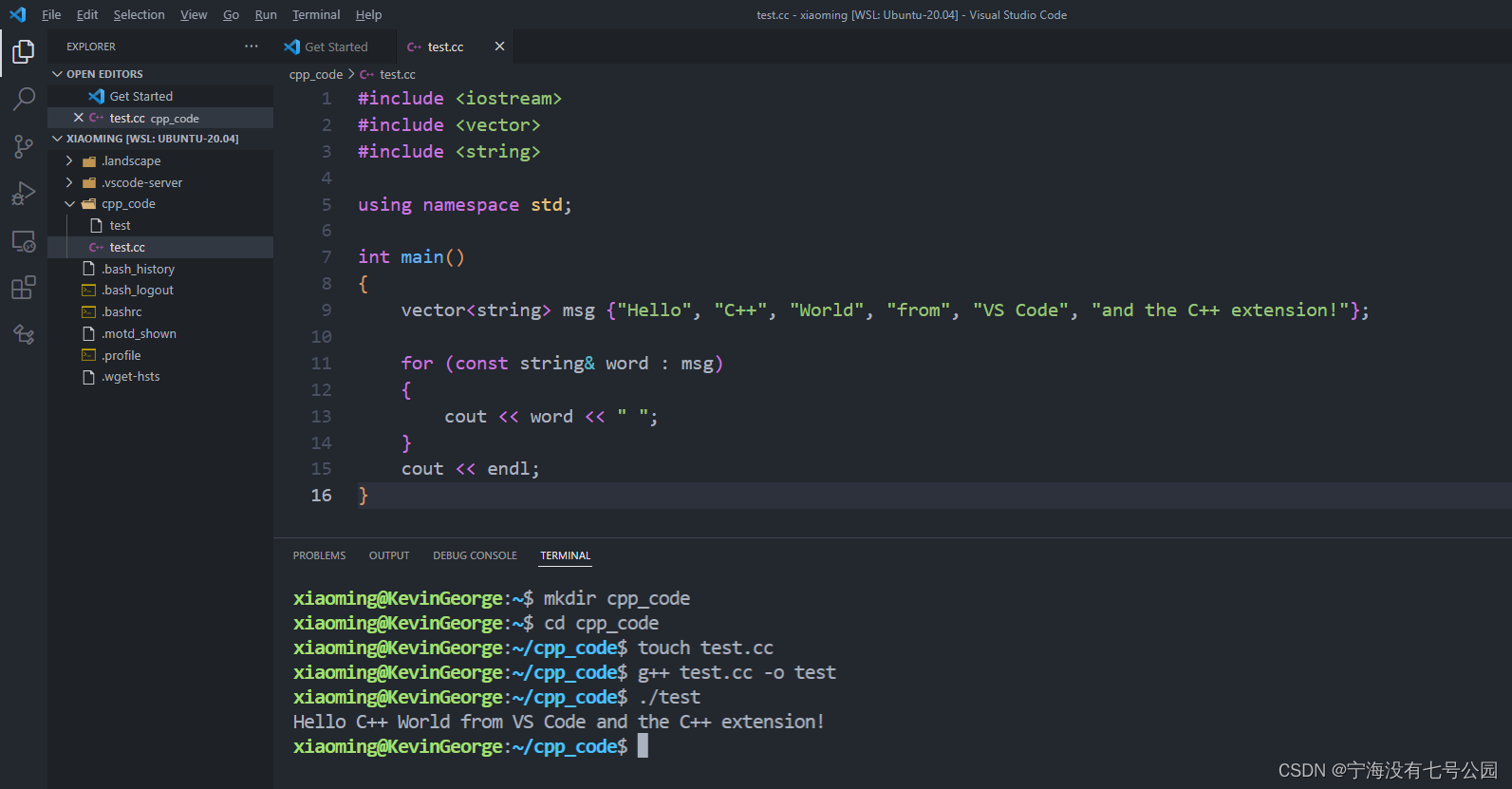The image size is (1512, 789).
Task: Click the VS Code logo in title bar
Action: point(18,14)
